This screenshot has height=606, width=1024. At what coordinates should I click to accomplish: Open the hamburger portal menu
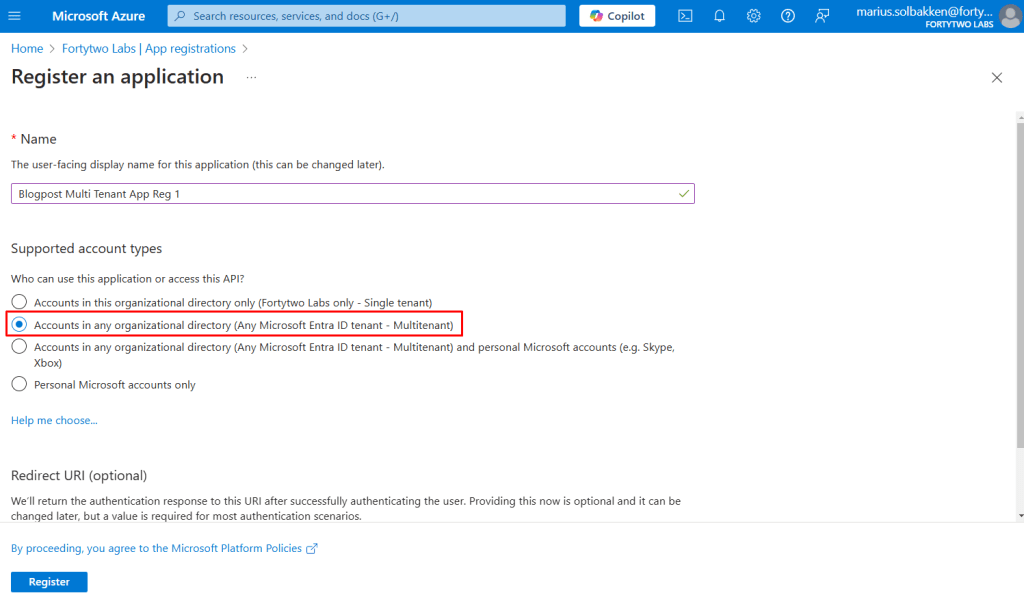(15, 16)
